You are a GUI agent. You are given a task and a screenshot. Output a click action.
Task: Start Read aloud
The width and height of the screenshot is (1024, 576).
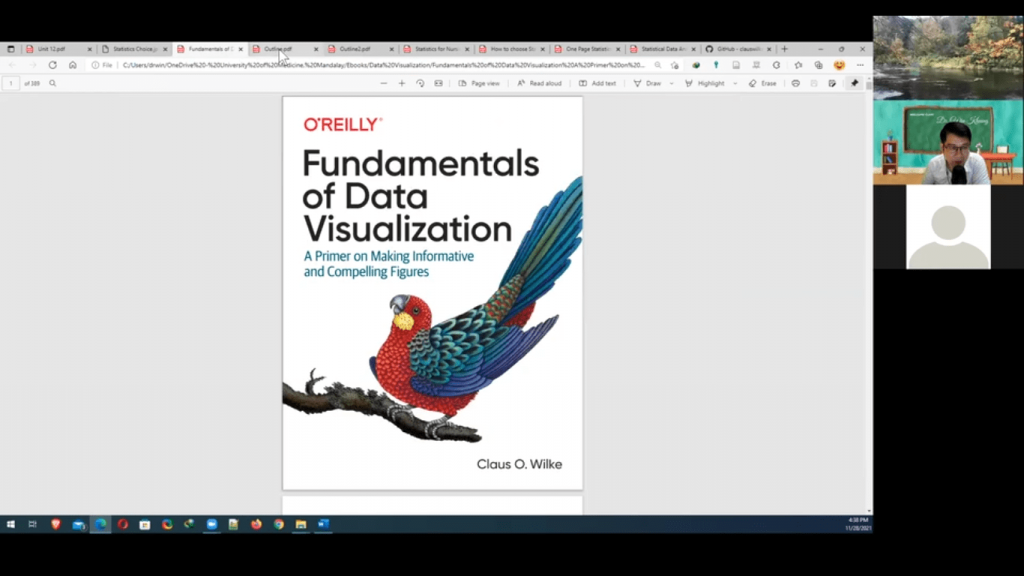539,84
